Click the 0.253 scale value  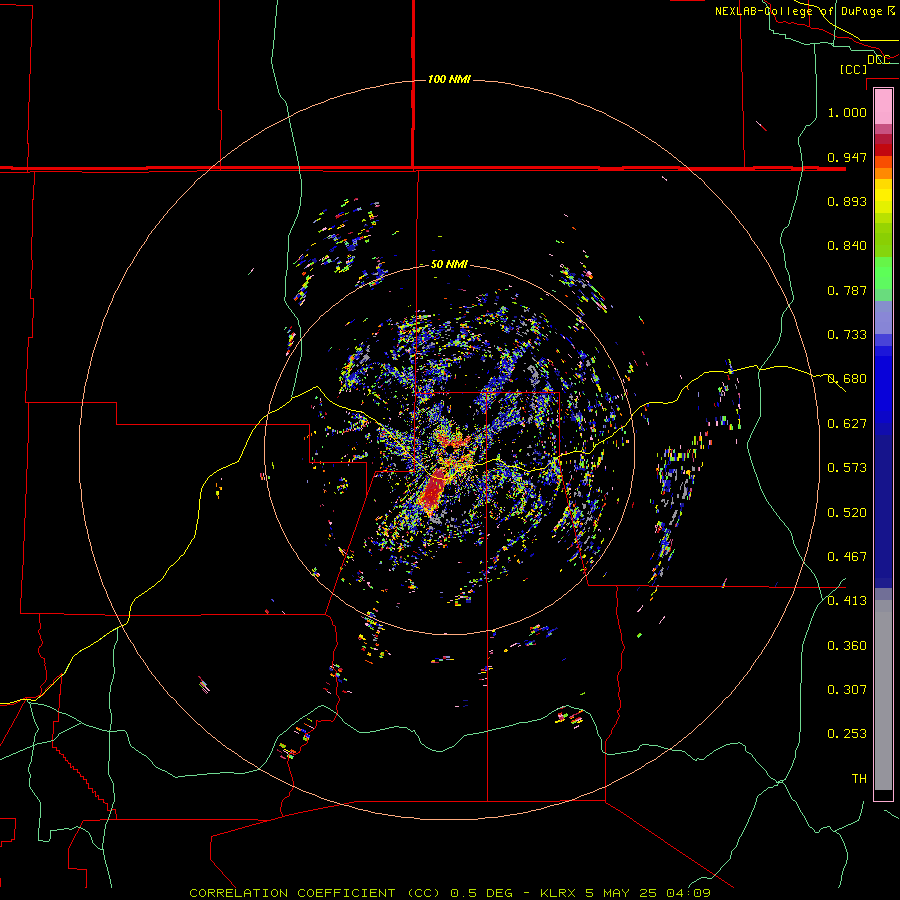click(847, 734)
